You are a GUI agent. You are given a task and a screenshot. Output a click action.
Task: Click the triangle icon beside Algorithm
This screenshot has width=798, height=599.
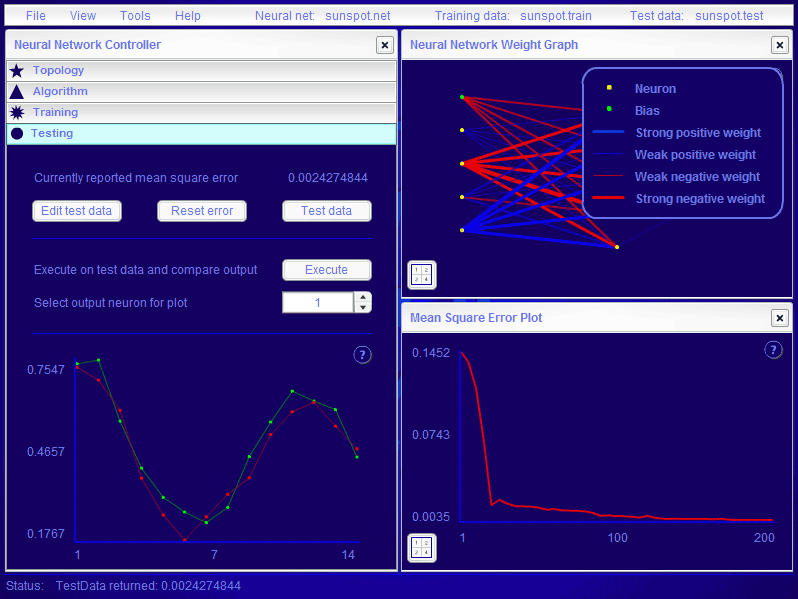click(x=16, y=92)
